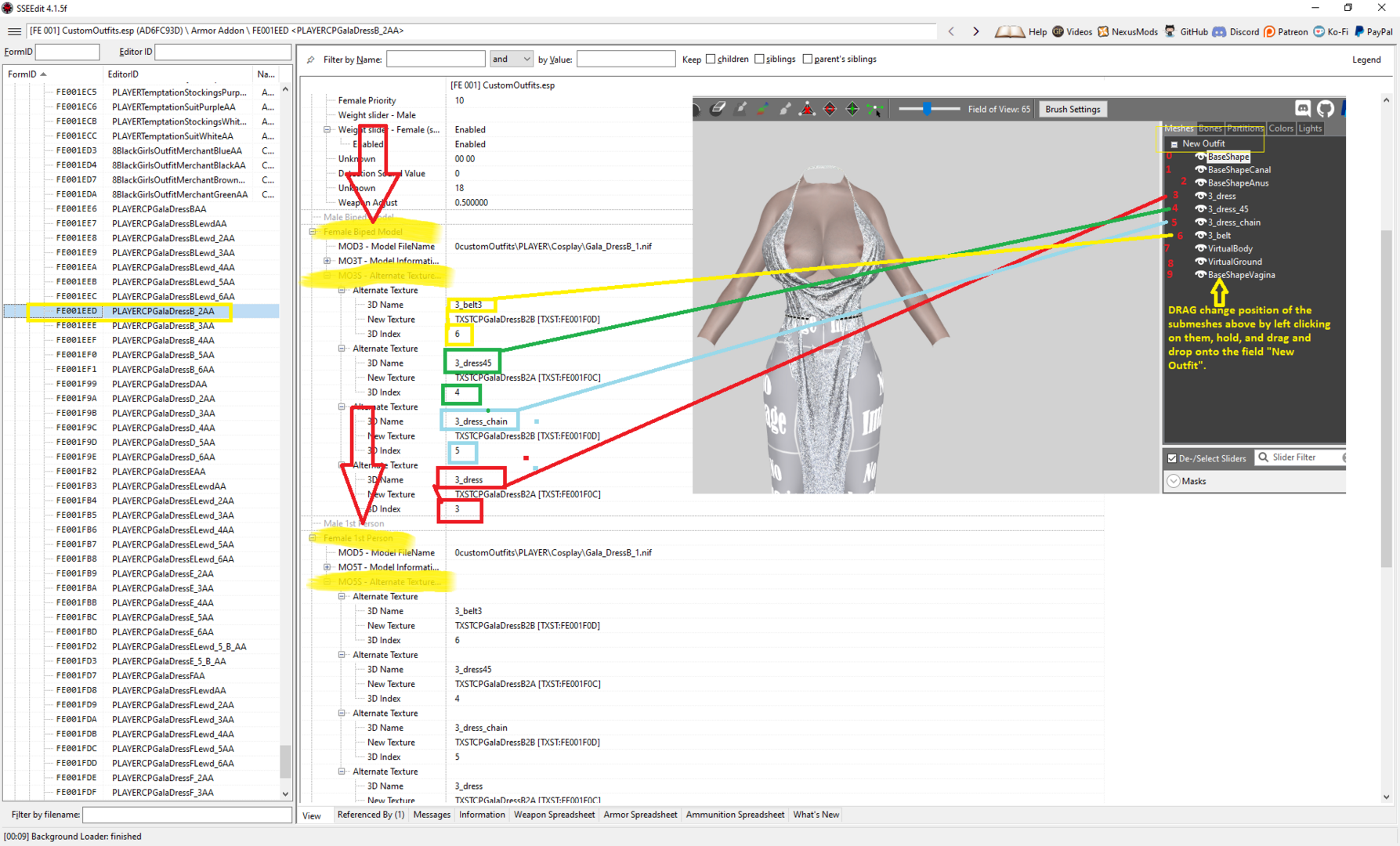Viewport: 1400px width, 846px height.
Task: Click the FormID search input field
Action: (67, 52)
